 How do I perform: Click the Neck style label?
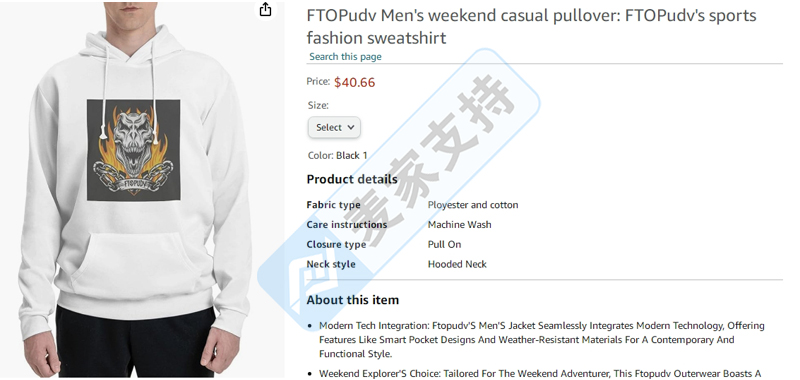click(x=331, y=264)
